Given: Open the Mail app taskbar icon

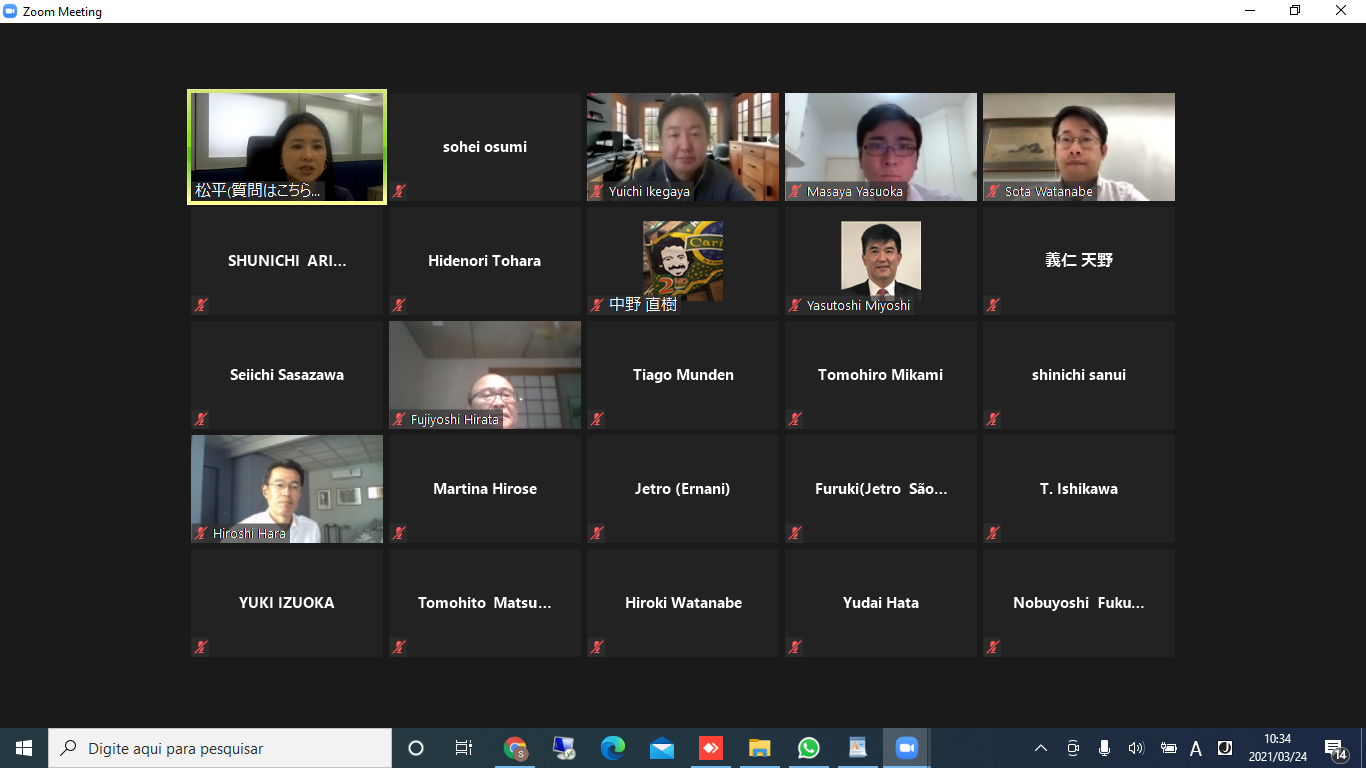Looking at the screenshot, I should (x=662, y=748).
